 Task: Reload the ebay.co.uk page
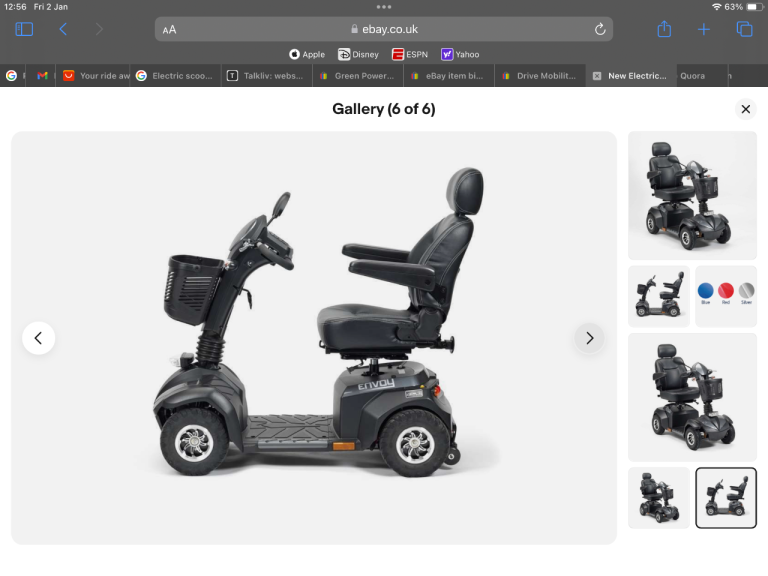click(x=600, y=29)
